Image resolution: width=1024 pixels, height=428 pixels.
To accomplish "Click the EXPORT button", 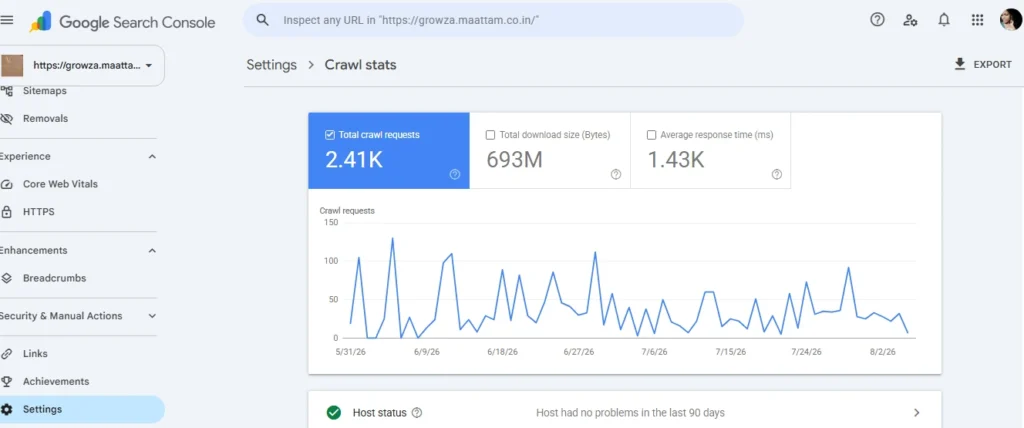I will tap(983, 65).
